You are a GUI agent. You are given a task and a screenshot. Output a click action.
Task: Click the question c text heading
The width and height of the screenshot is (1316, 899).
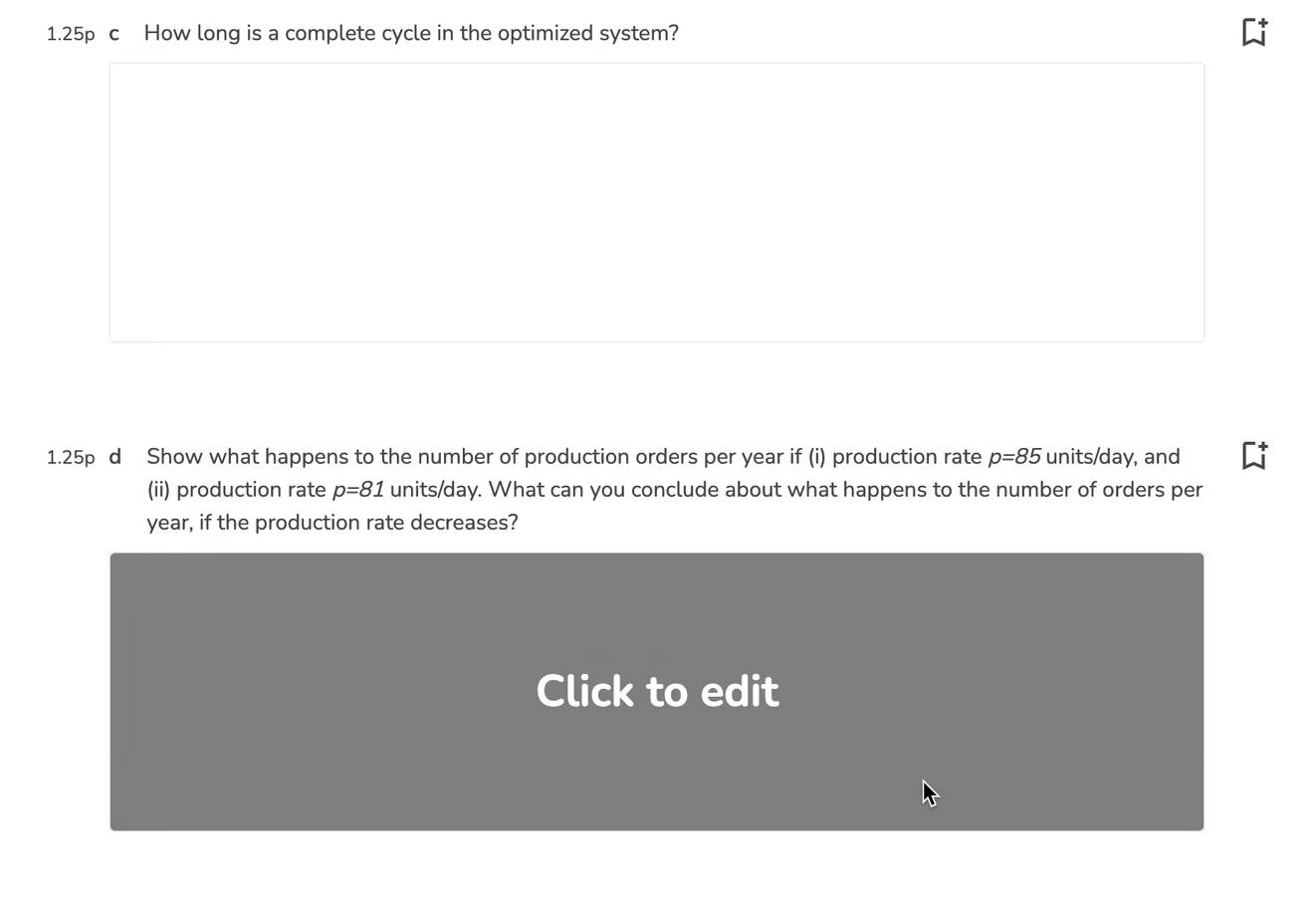(x=411, y=33)
